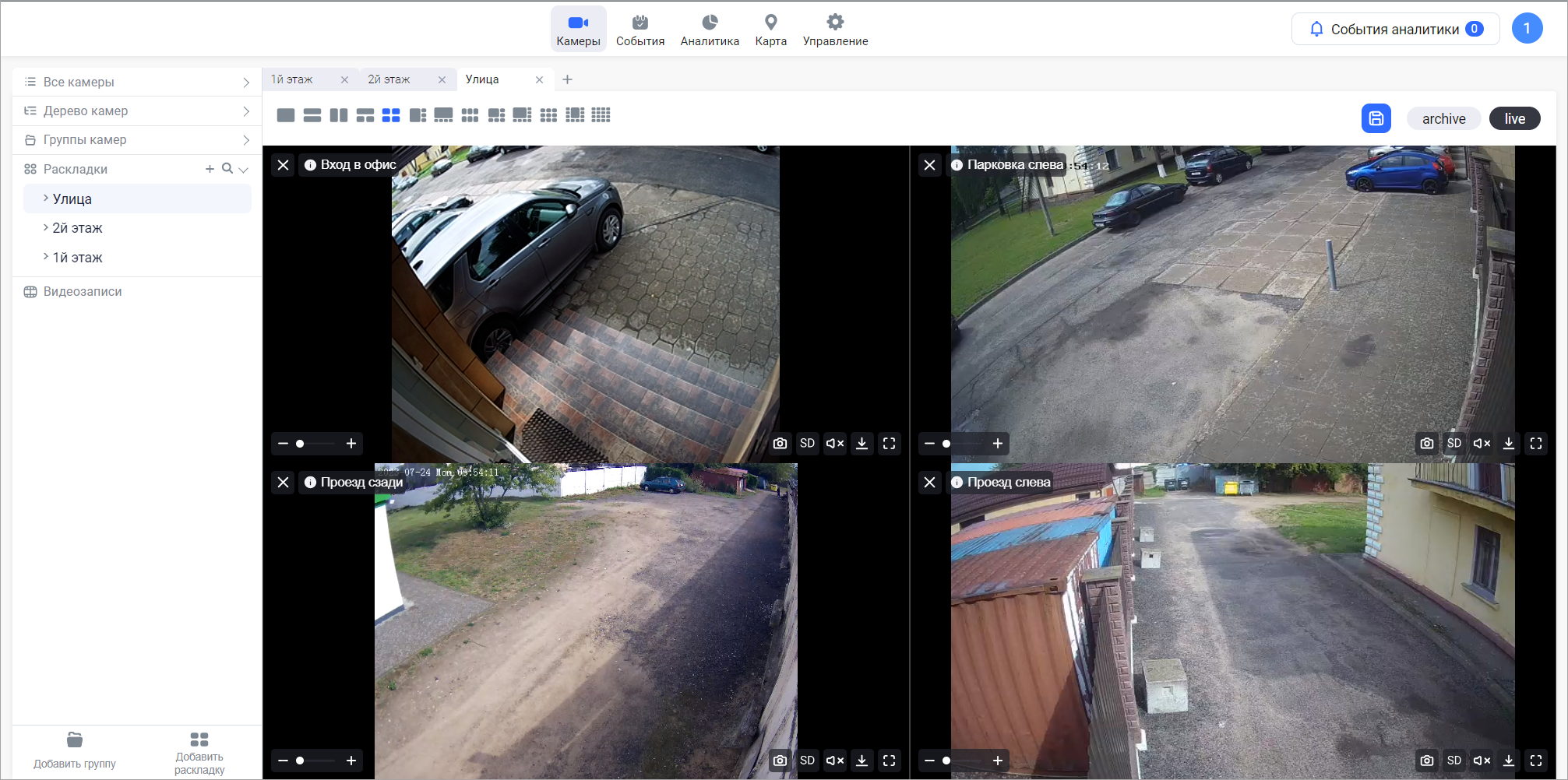Take snapshot of Вход в офис camera
1568x780 pixels.
(780, 444)
